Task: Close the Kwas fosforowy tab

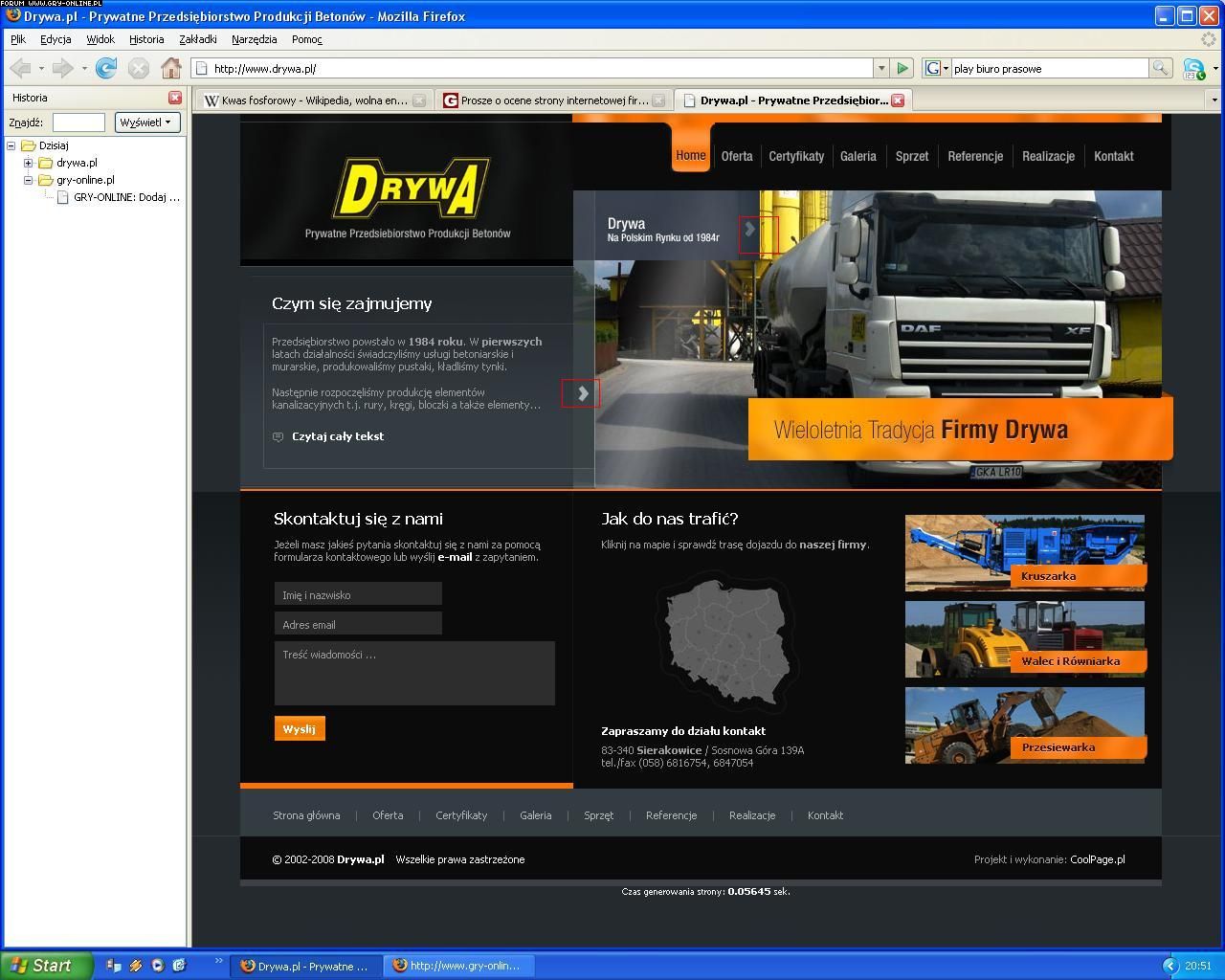Action: pyautogui.click(x=418, y=100)
